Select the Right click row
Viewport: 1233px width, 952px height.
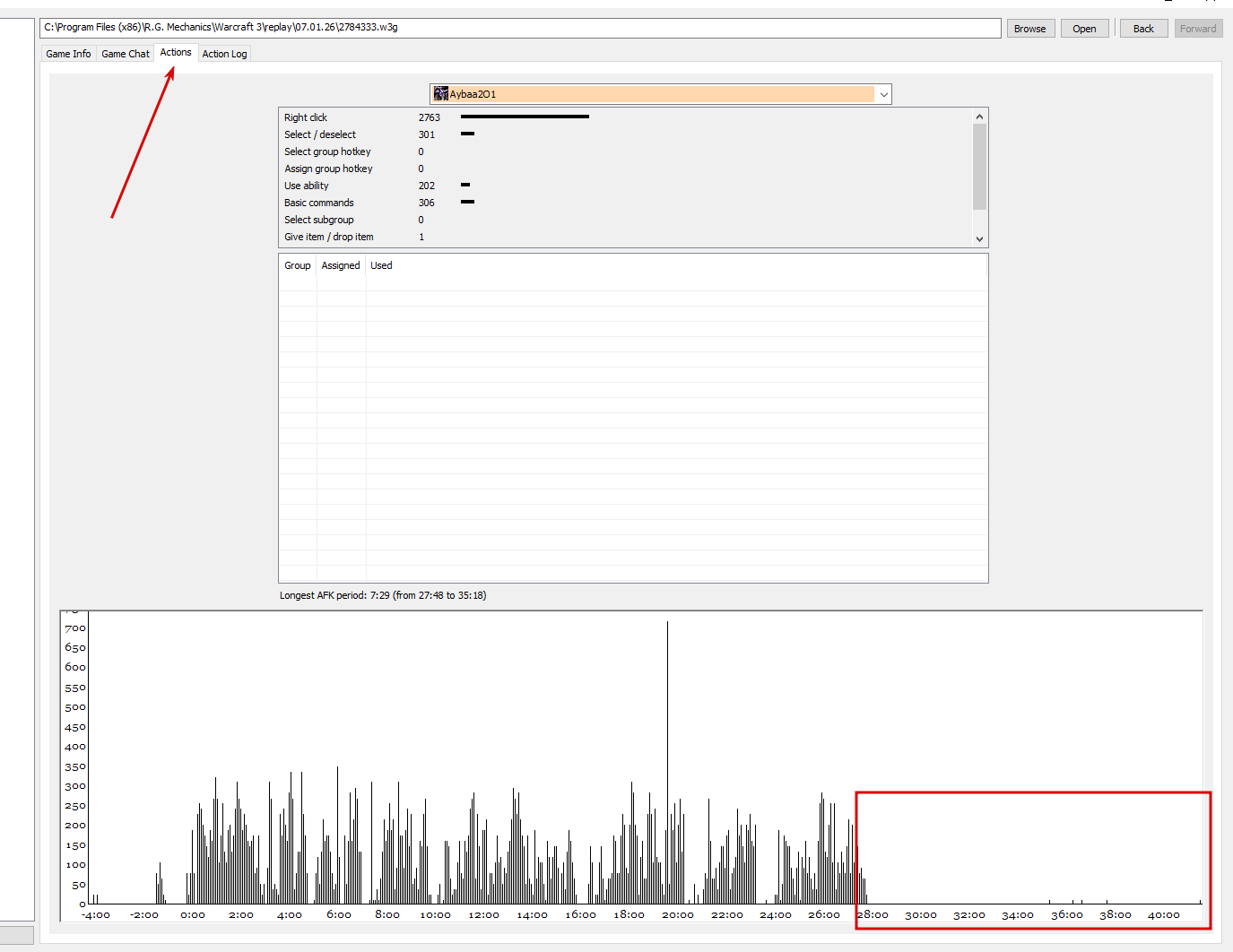(x=625, y=117)
